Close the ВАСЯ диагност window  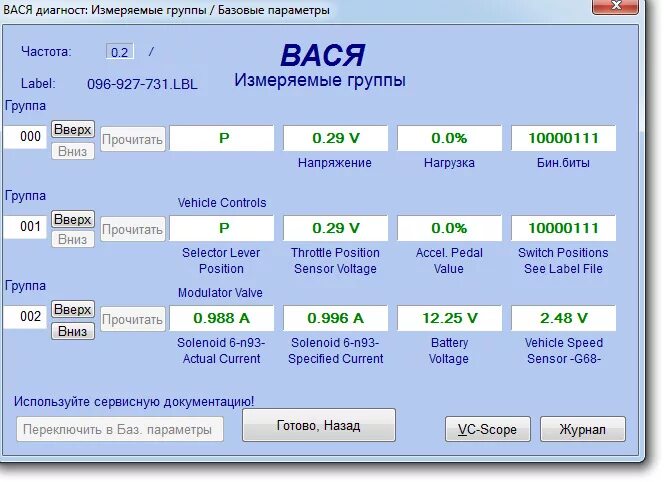pos(615,6)
